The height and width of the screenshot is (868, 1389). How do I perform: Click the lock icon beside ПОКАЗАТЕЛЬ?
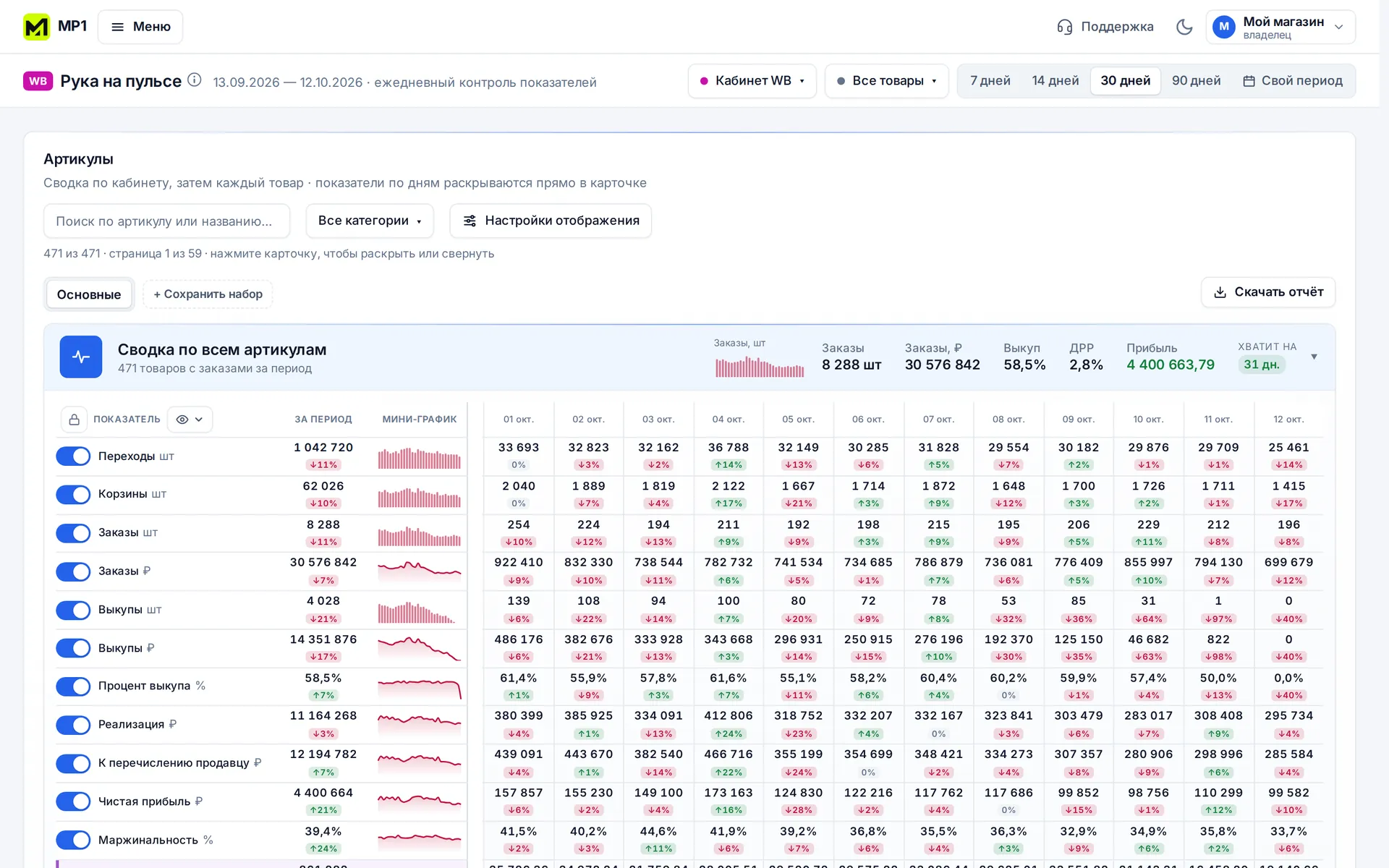coord(74,420)
